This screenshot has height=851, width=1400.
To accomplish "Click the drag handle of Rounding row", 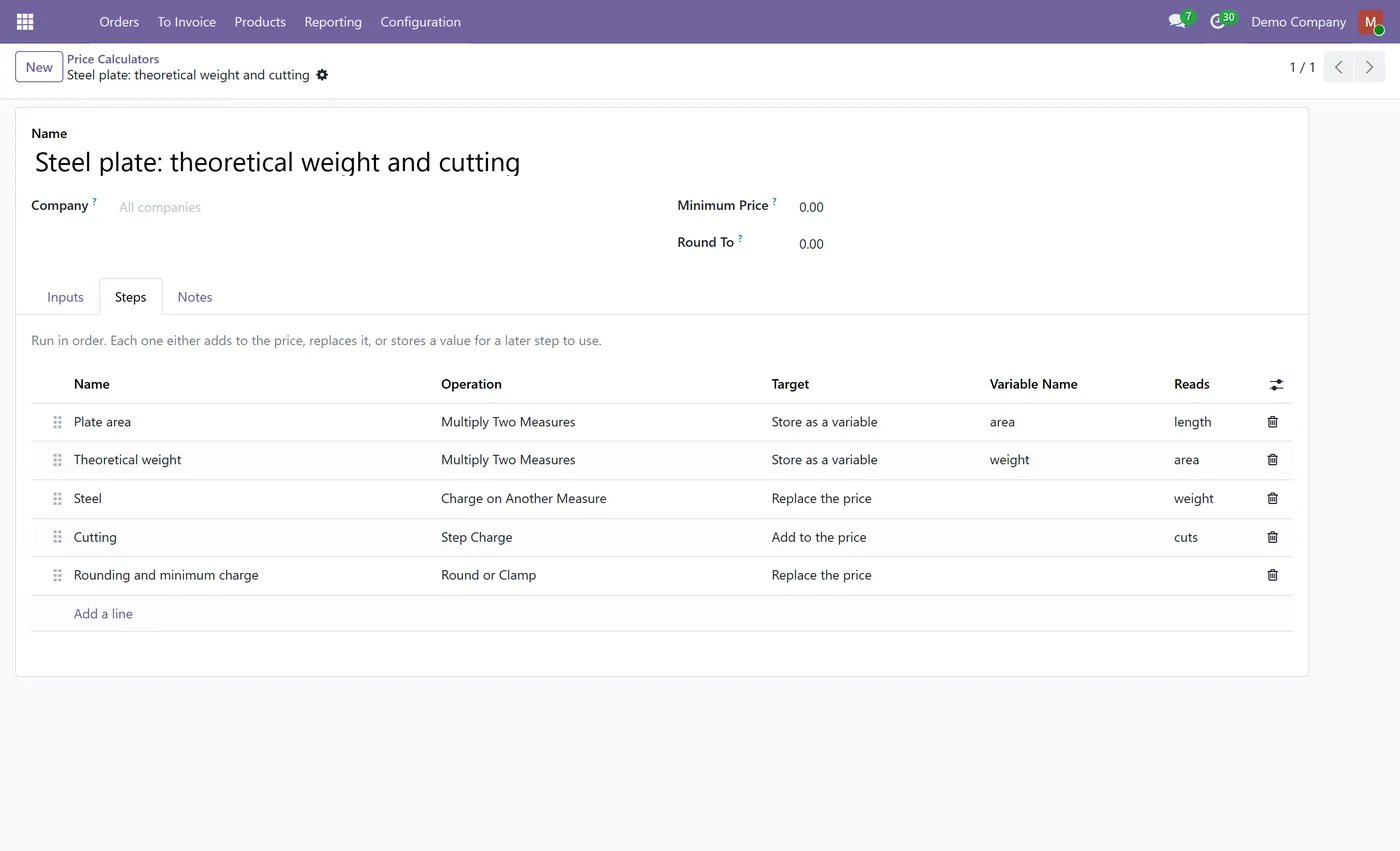I will pyautogui.click(x=57, y=575).
